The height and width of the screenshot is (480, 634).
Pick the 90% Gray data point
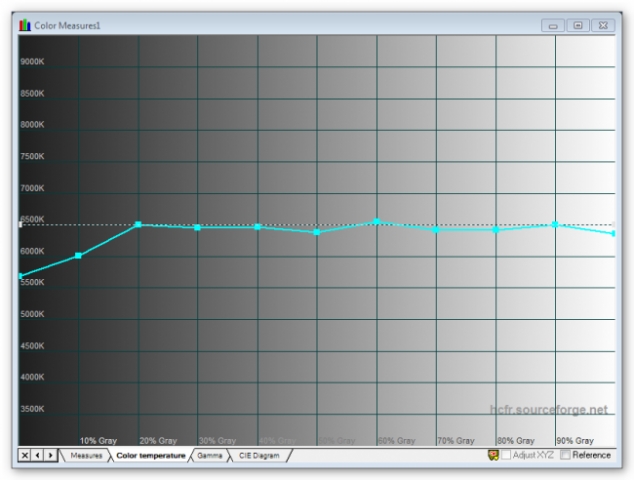pos(555,225)
